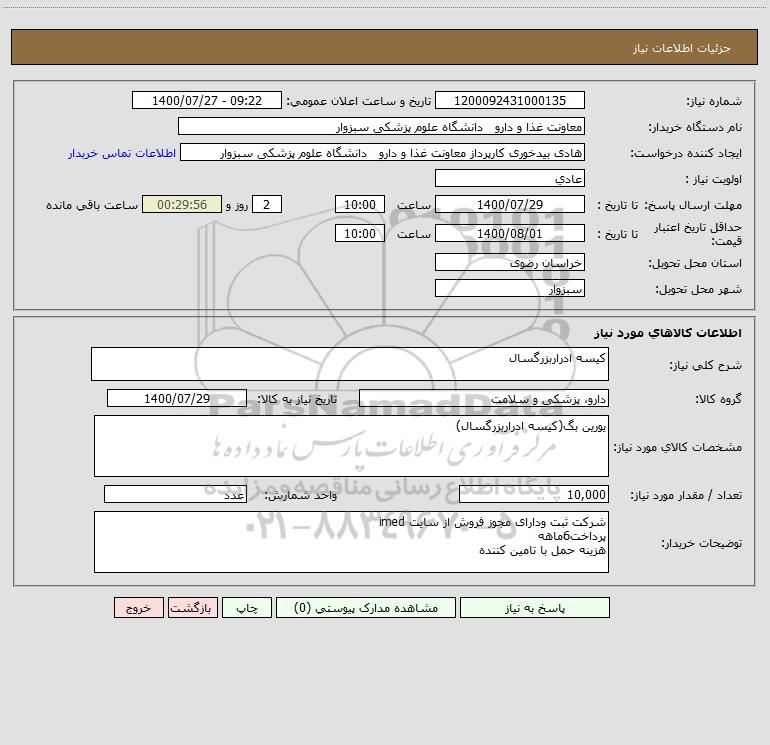The height and width of the screenshot is (745, 770).
Task: Click the خروج exit button
Action: coord(138,607)
